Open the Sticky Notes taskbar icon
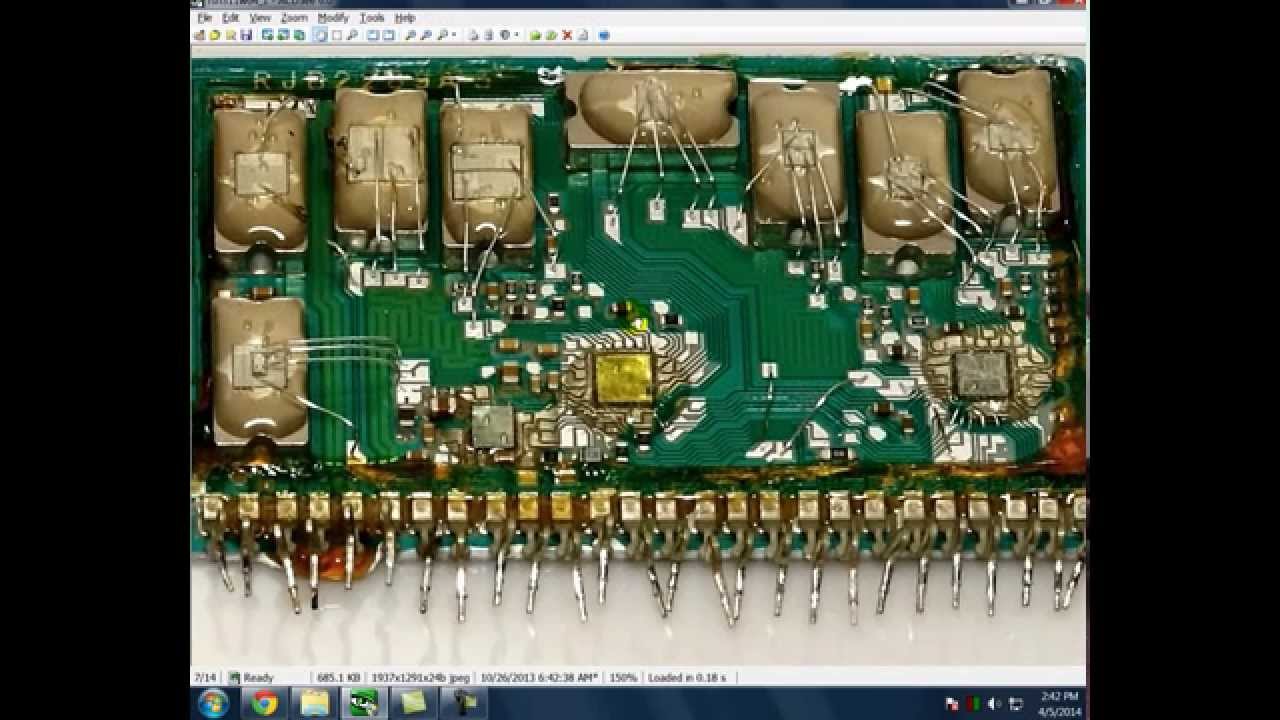 (413, 703)
